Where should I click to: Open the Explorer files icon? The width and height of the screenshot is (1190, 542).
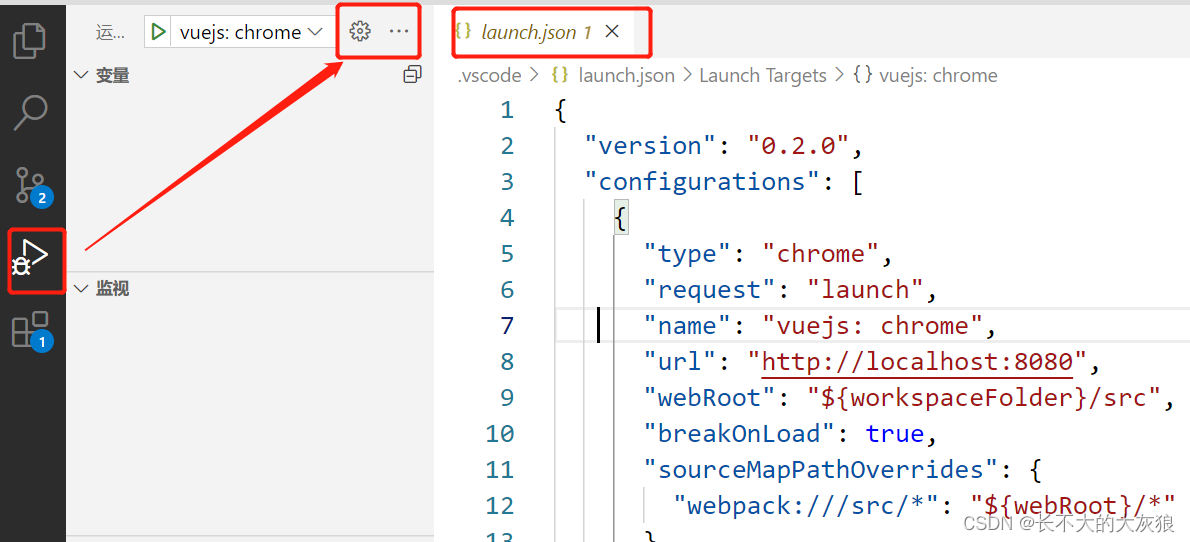[x=30, y=40]
